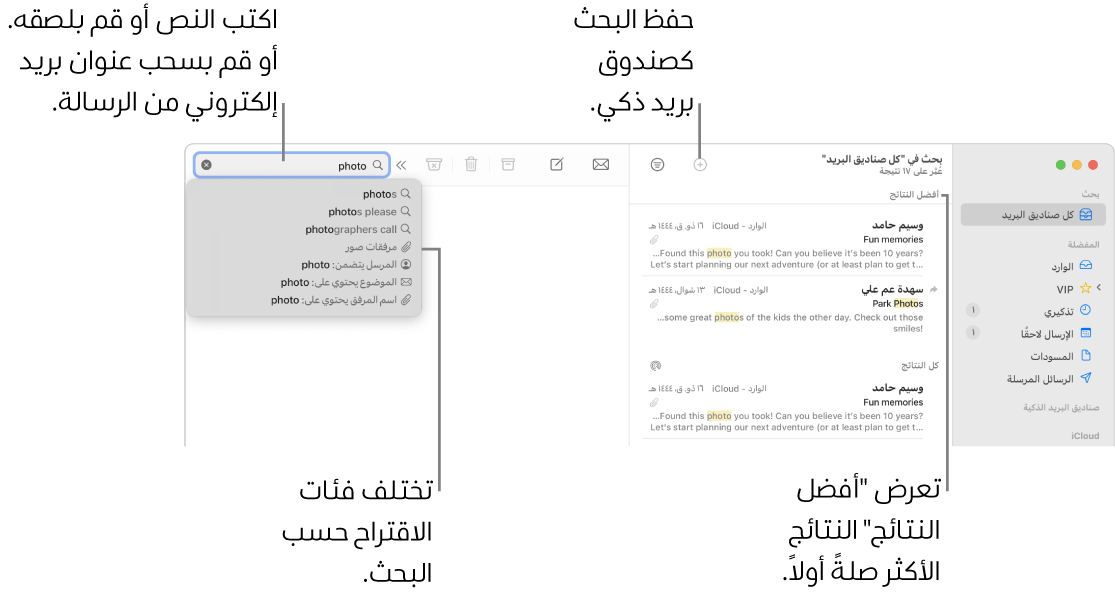Open the "المسودات" drafts mailbox

1060,354
